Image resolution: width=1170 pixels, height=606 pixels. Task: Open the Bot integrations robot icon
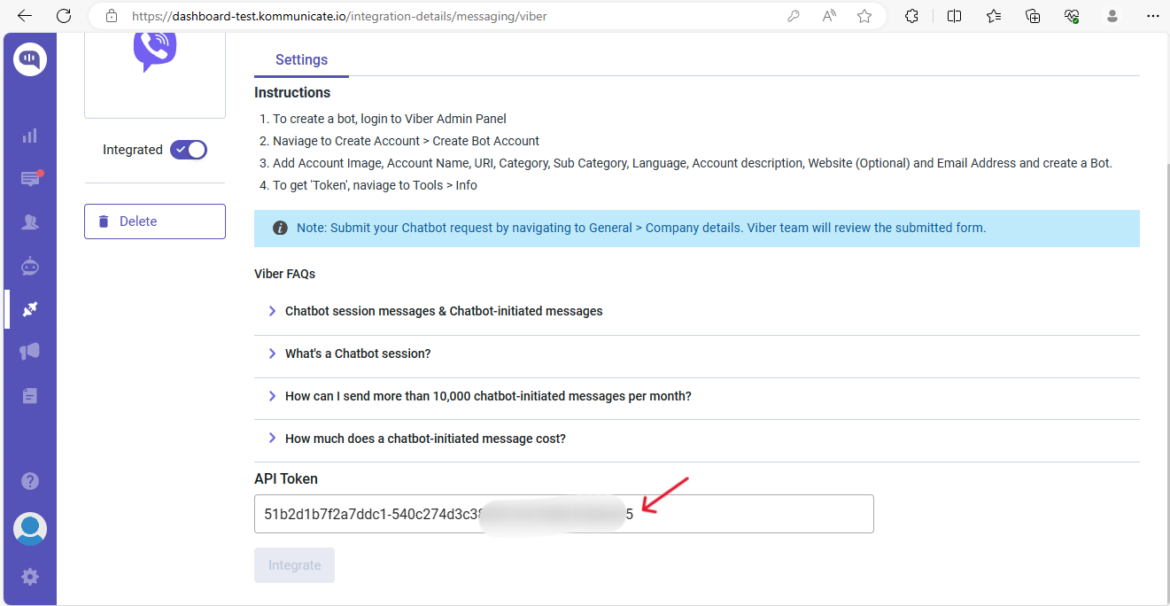click(x=29, y=266)
